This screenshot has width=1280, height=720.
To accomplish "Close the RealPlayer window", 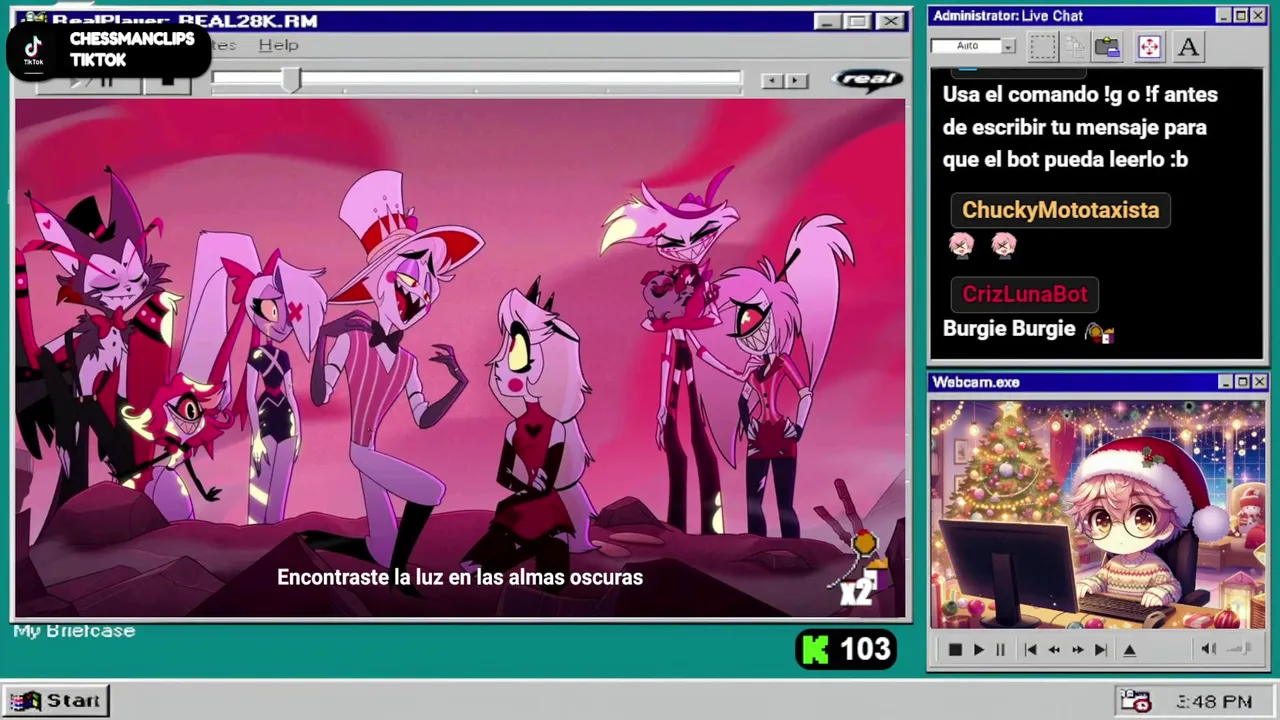I will point(890,21).
